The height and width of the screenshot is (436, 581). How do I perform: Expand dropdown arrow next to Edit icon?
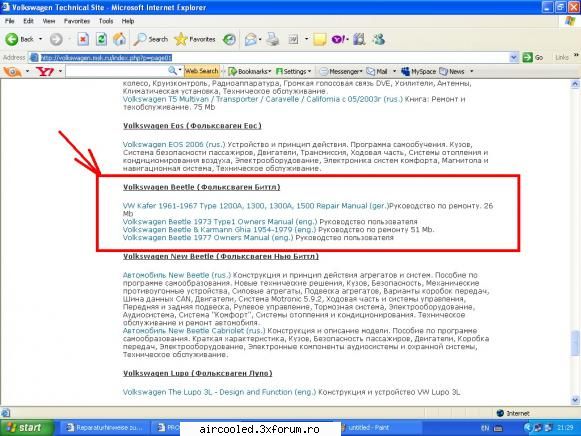(306, 39)
